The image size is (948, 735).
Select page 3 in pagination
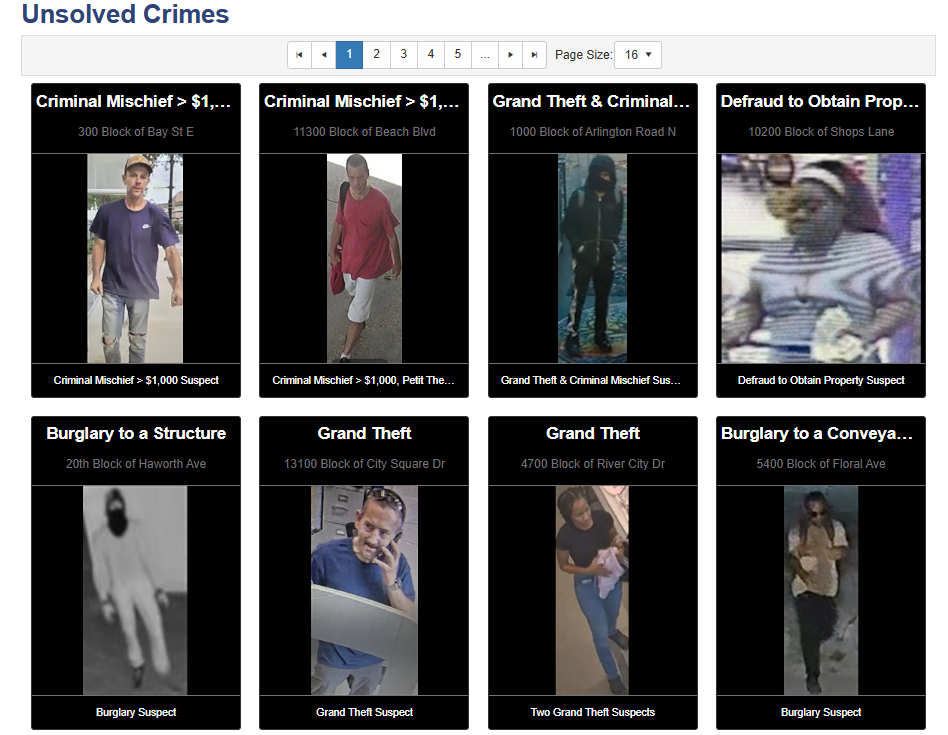pyautogui.click(x=403, y=55)
